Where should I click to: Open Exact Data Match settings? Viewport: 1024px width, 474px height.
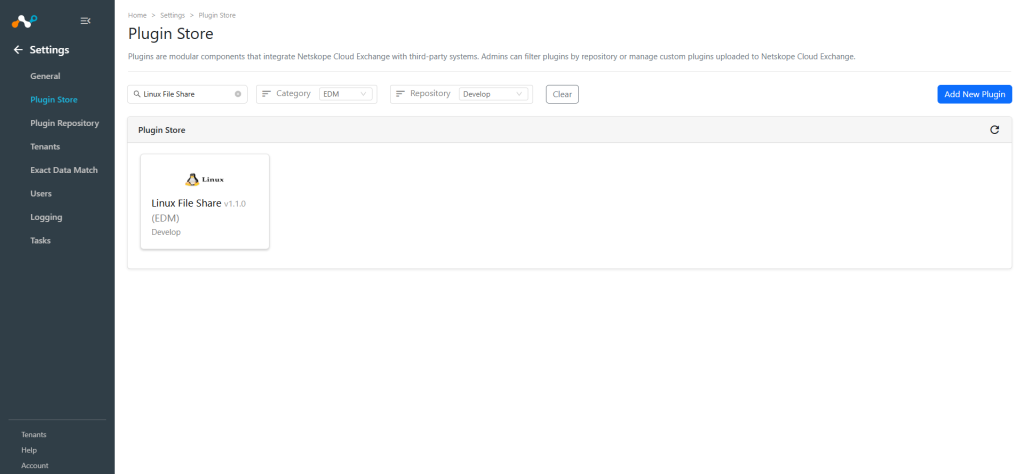click(x=64, y=170)
